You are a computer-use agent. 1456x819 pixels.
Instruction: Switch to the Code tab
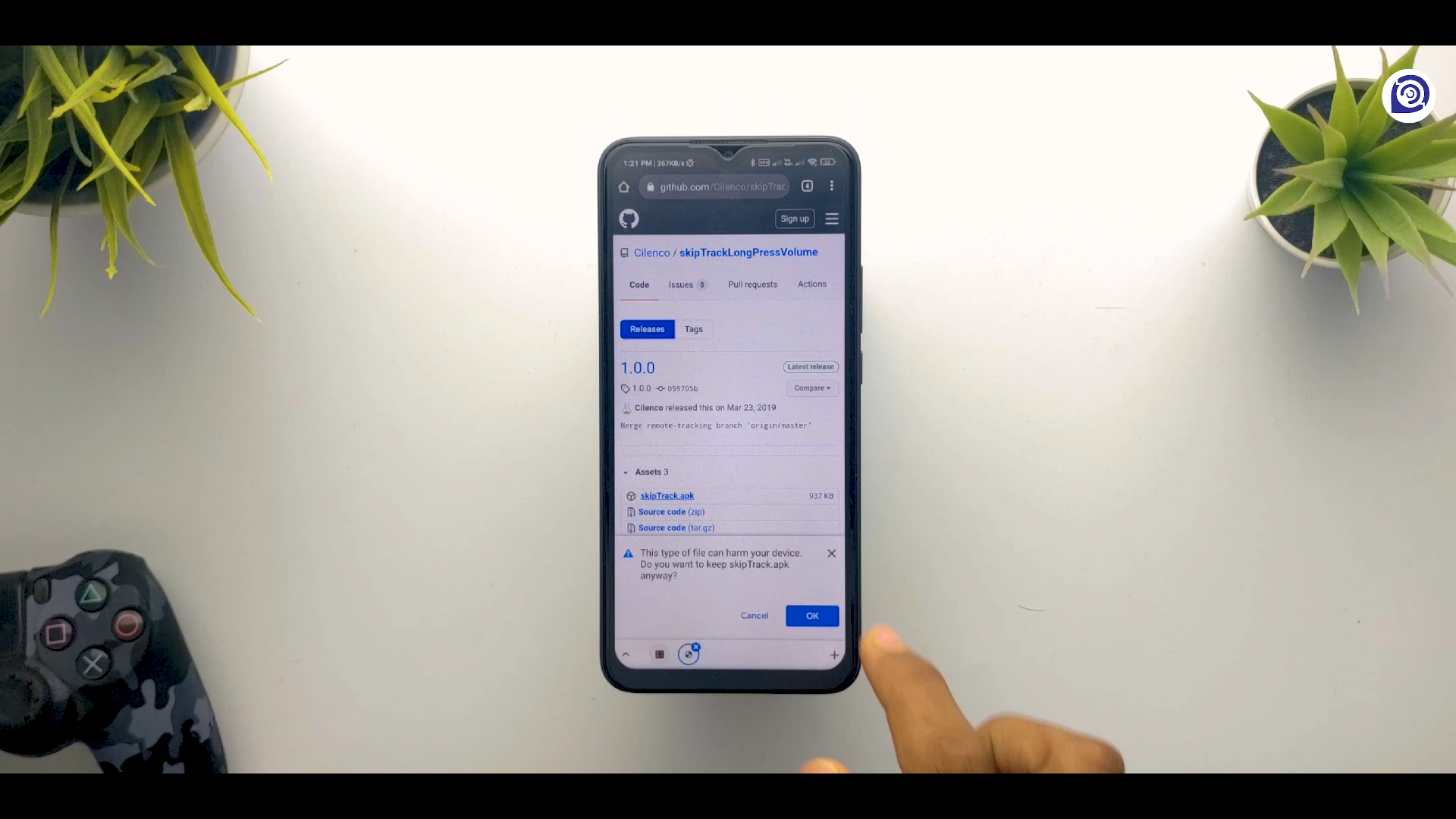click(638, 284)
